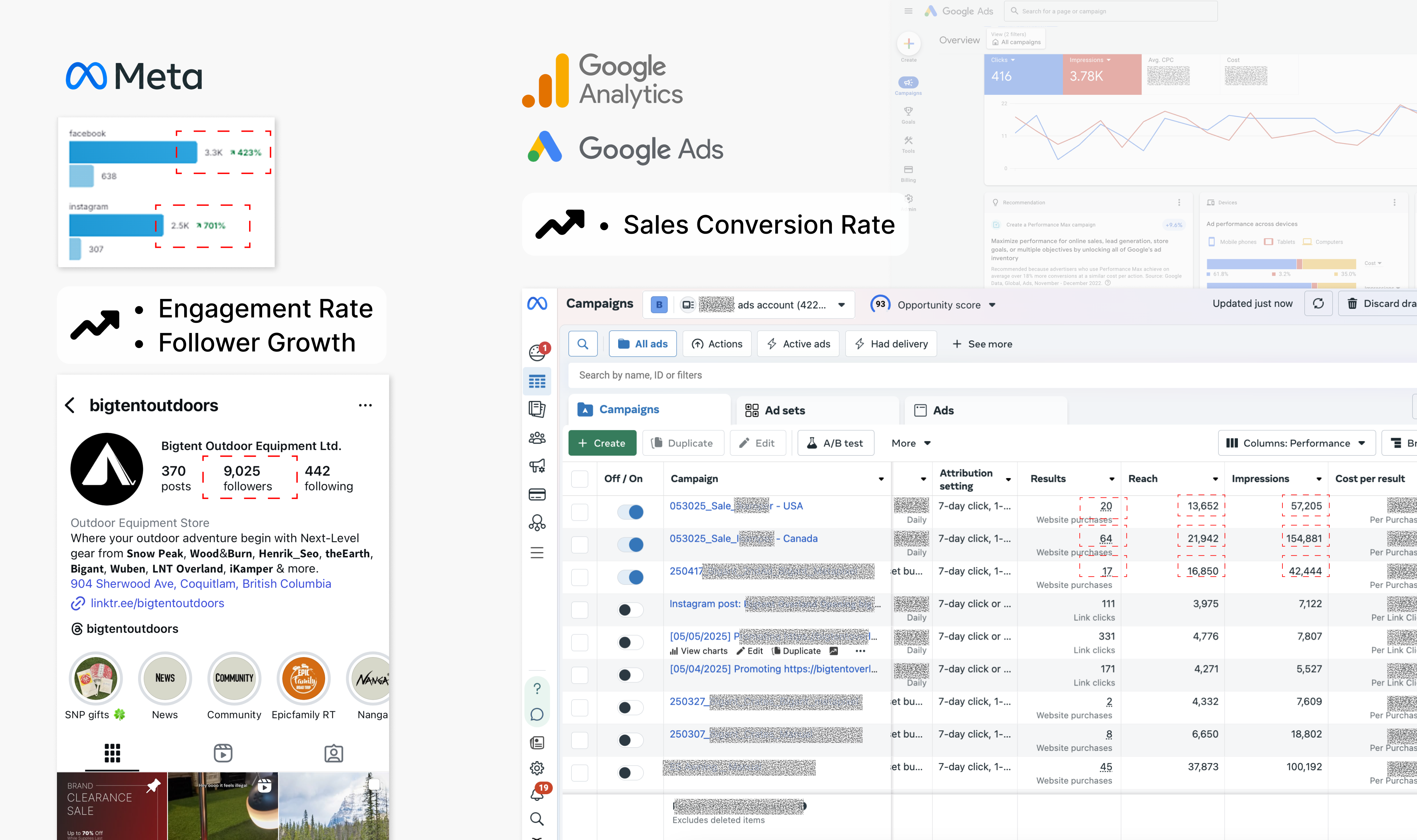Screen dimensions: 1417x840
Task: Open the chat bubble icon in Meta sidebar
Action: pos(537,715)
